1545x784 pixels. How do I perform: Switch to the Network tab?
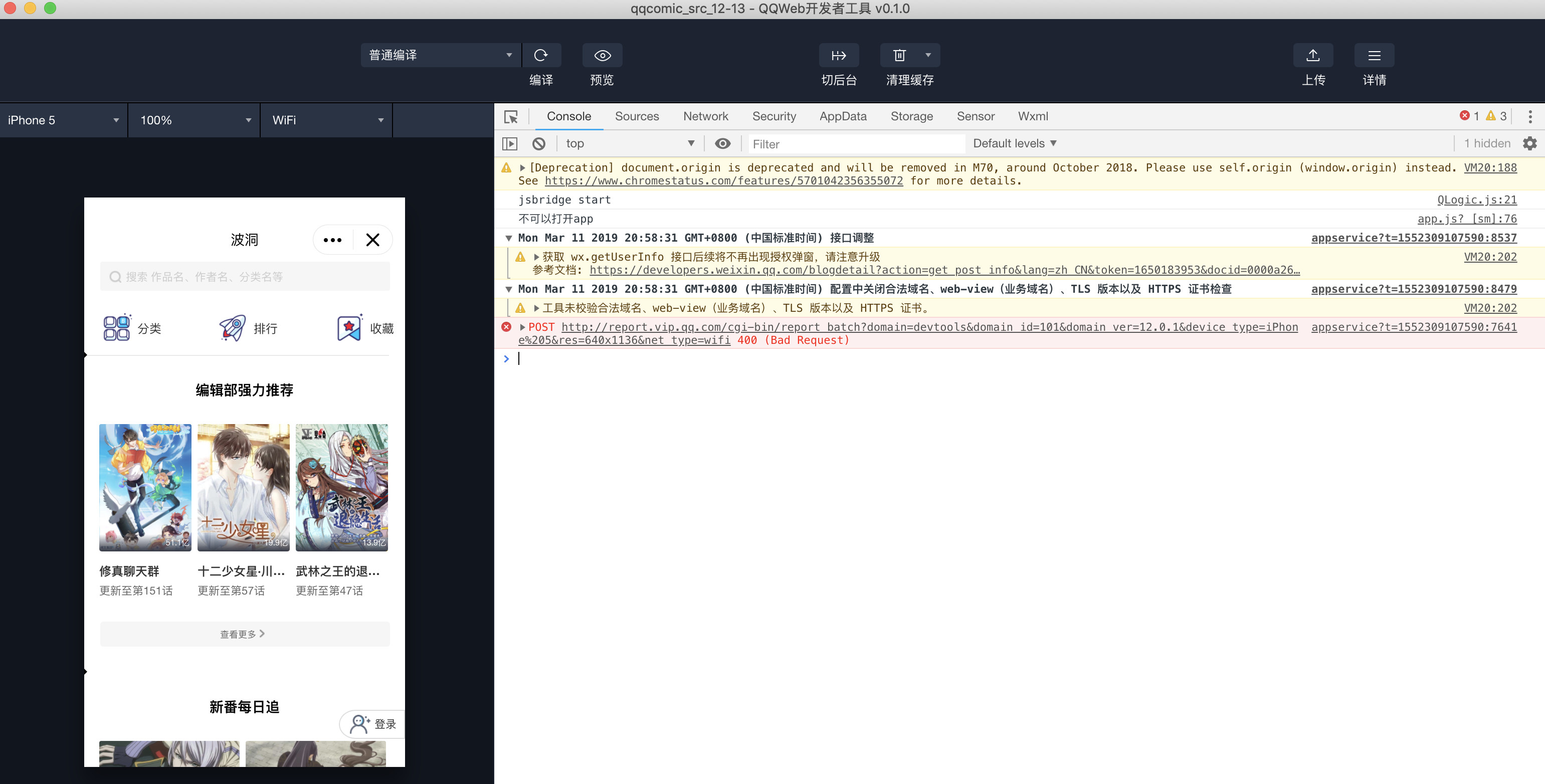(x=705, y=116)
